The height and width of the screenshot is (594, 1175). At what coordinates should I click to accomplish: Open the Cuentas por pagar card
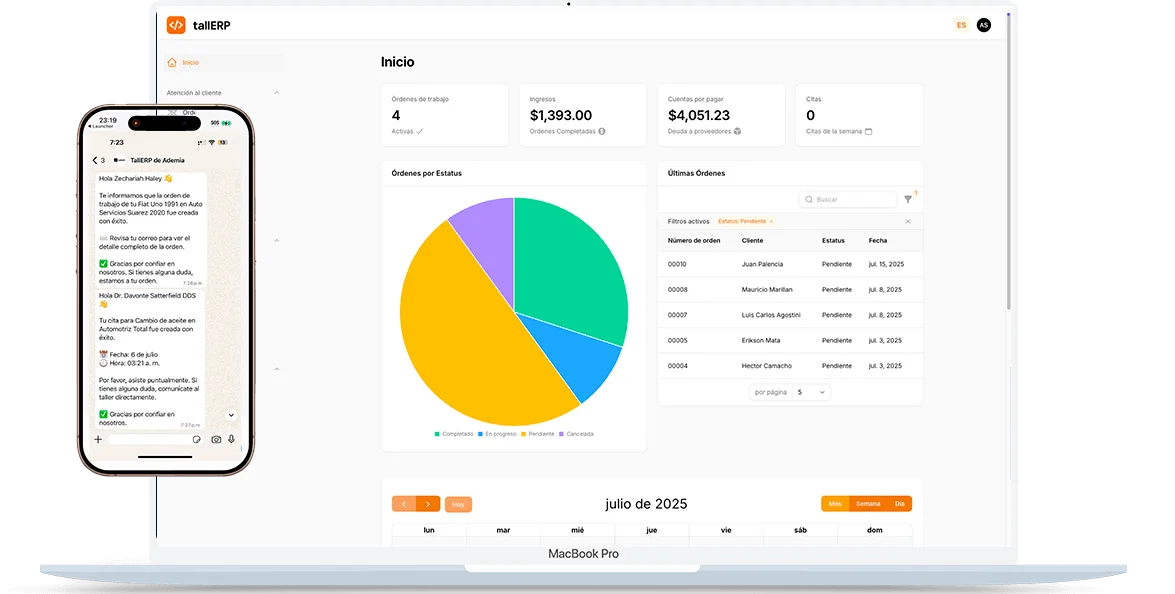(x=721, y=115)
